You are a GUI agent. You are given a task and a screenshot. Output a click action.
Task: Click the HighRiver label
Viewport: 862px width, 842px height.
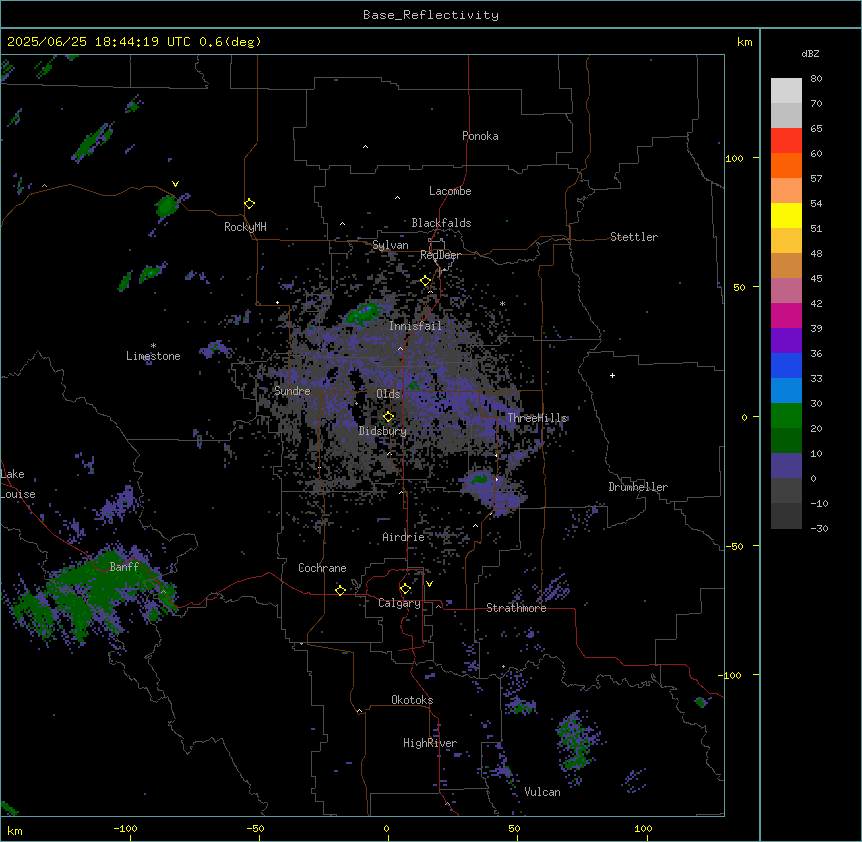tap(430, 743)
